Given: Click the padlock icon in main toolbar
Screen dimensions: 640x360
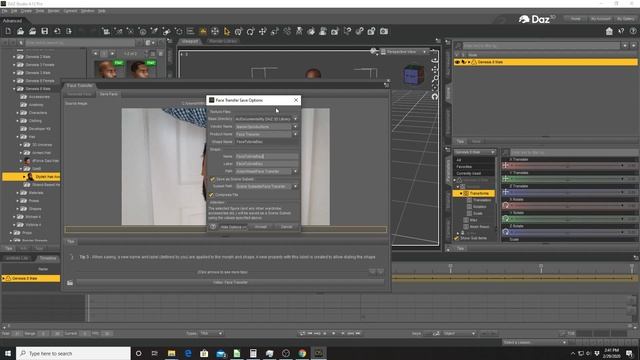Looking at the screenshot, I should pyautogui.click(x=371, y=31).
